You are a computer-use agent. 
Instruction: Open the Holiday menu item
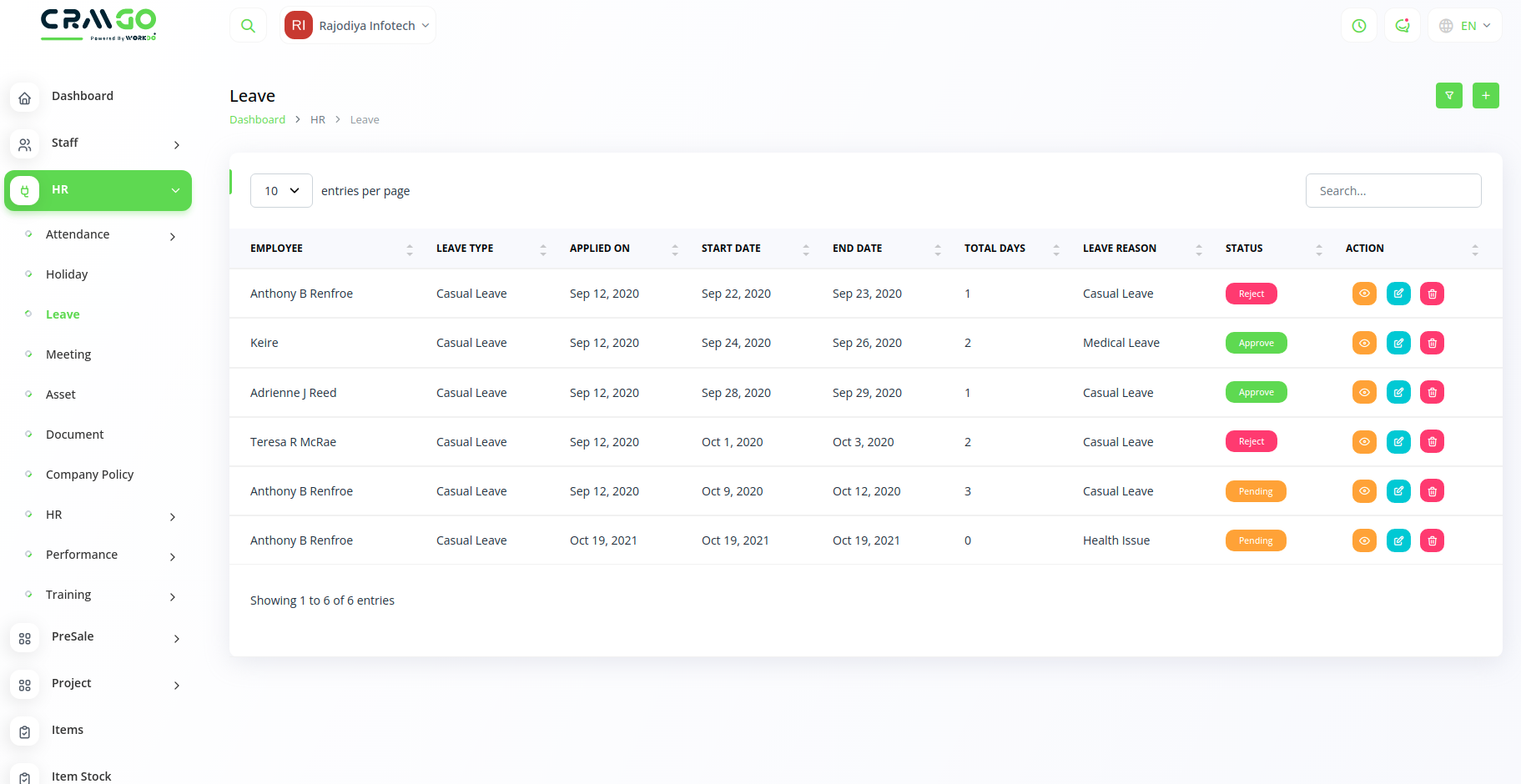[x=67, y=274]
